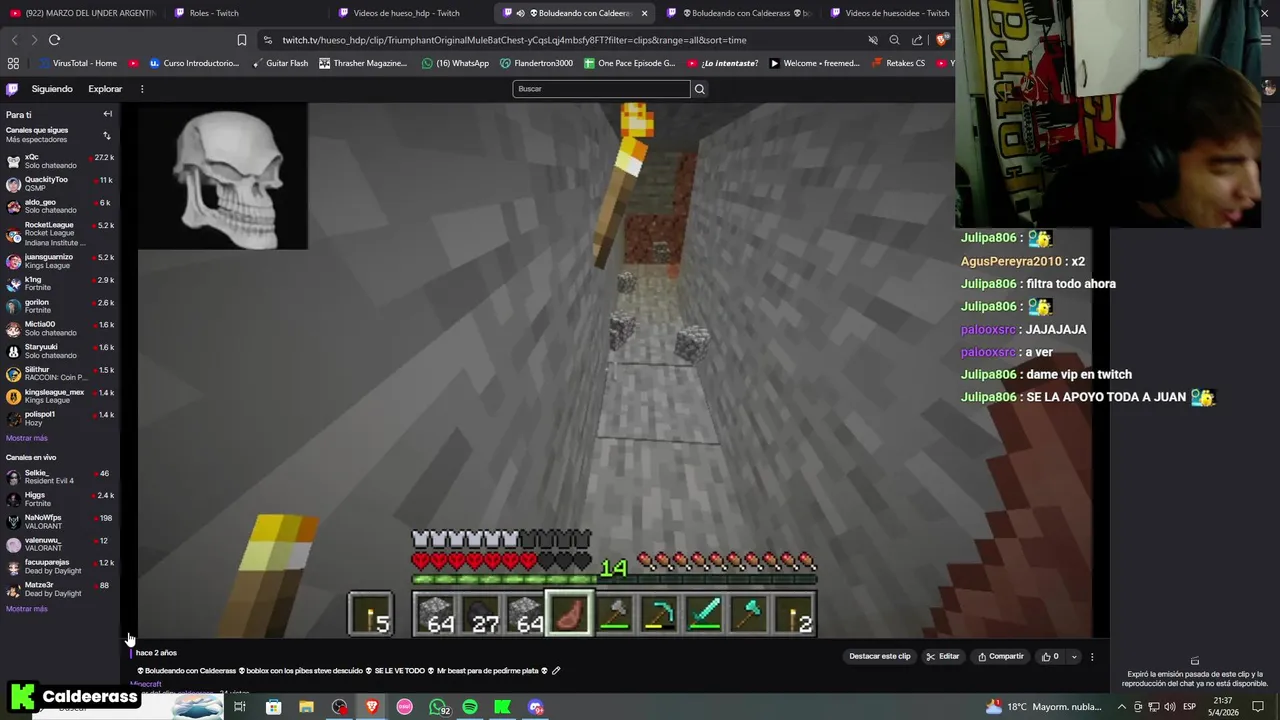Focus the Buscar search field
1280x720 pixels.
pyautogui.click(x=601, y=89)
